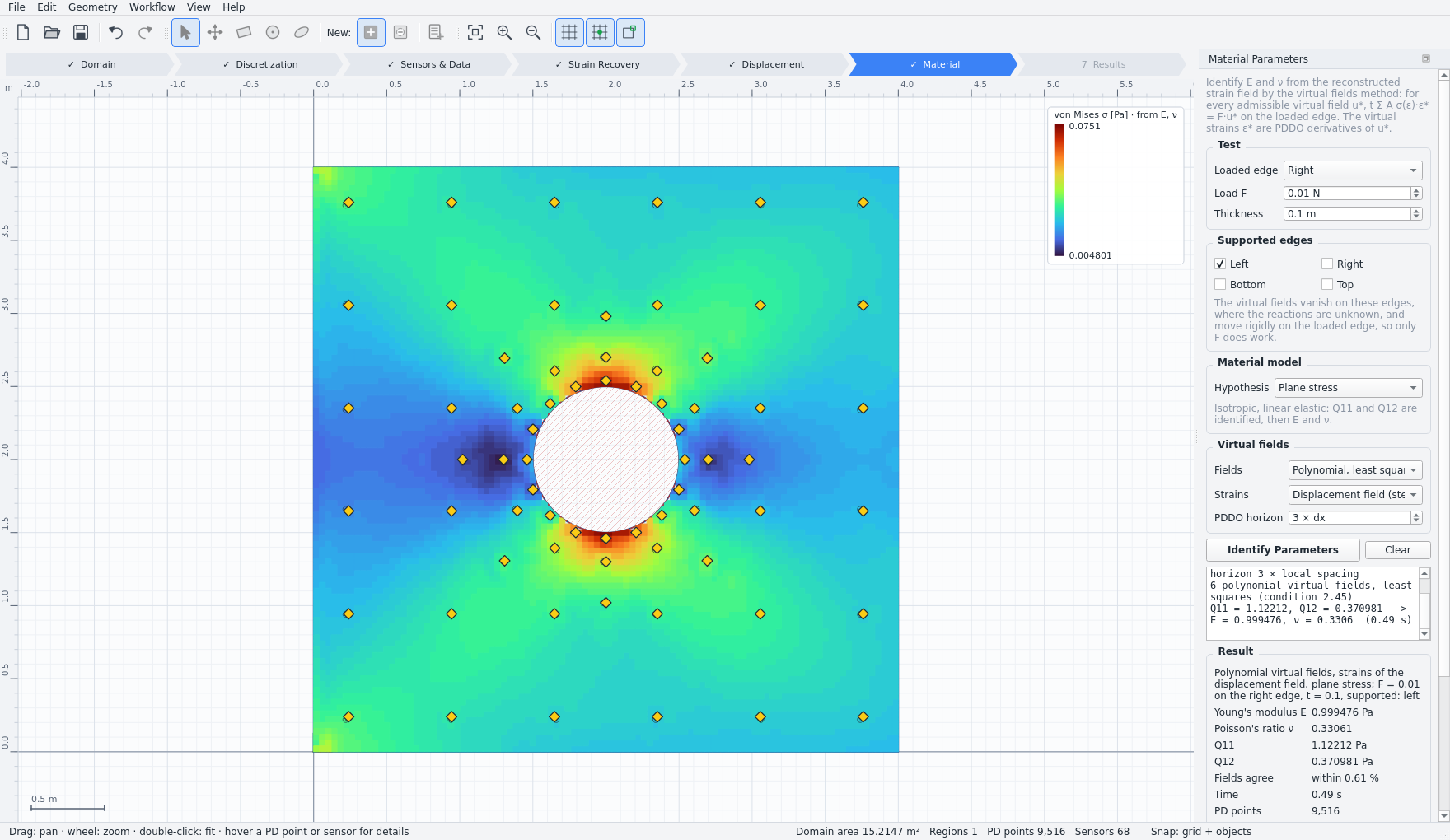Click the top-left corner sensor marker
1450x840 pixels.
point(348,203)
